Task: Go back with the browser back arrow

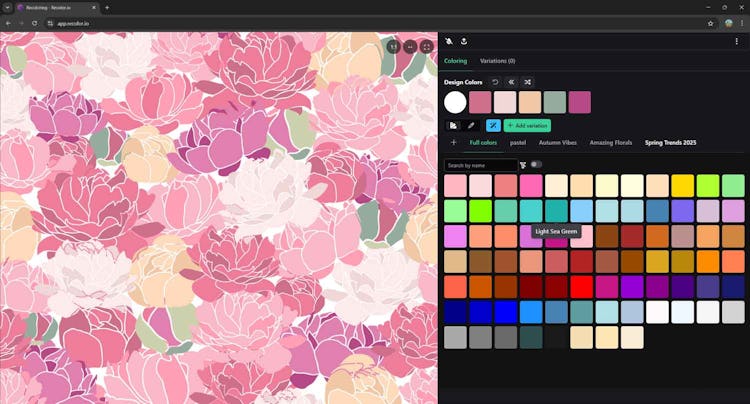Action: click(x=8, y=23)
